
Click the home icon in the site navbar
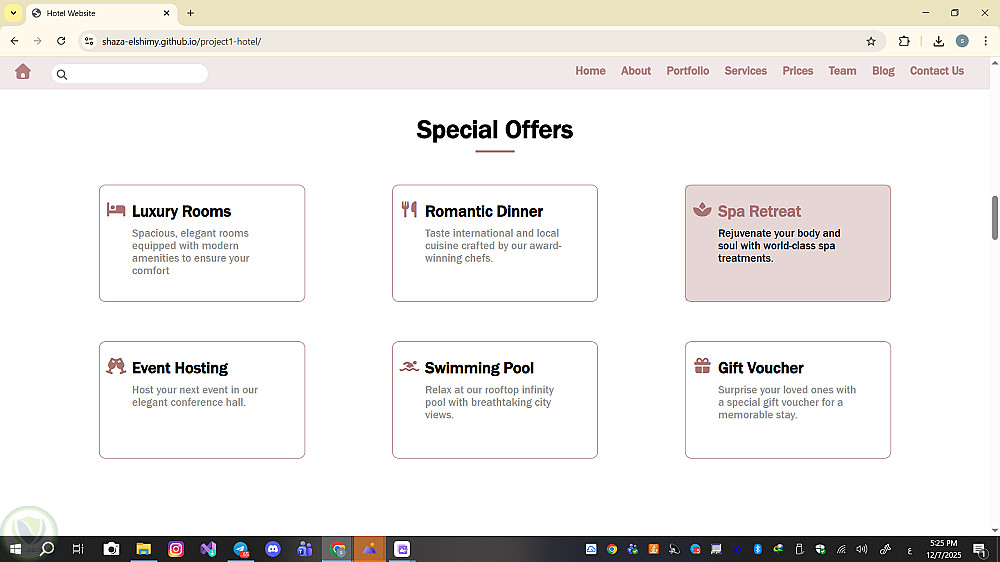pyautogui.click(x=23, y=71)
